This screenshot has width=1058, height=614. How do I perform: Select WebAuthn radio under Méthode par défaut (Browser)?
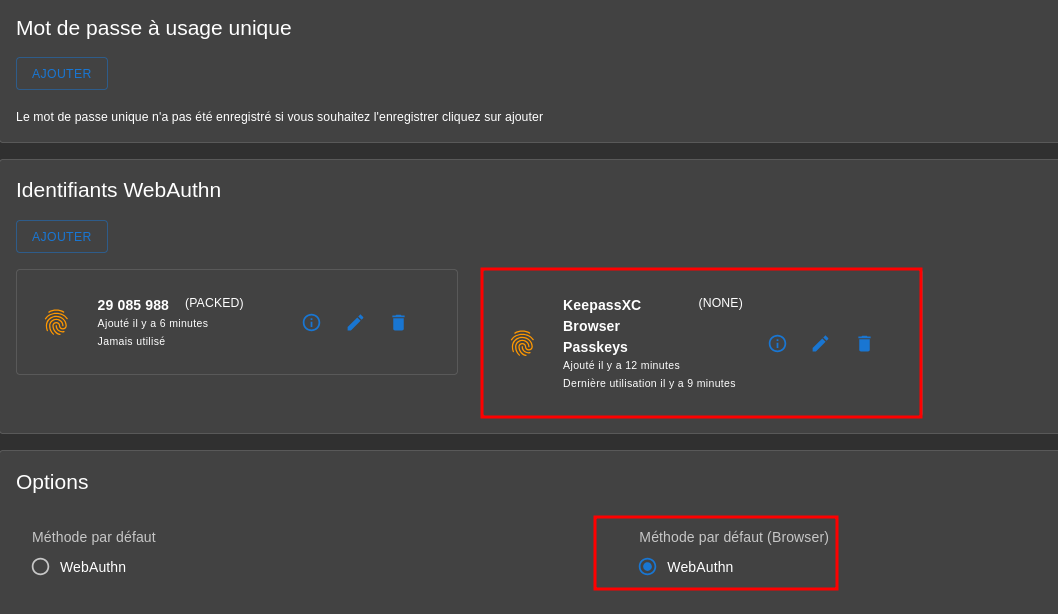pyautogui.click(x=647, y=566)
